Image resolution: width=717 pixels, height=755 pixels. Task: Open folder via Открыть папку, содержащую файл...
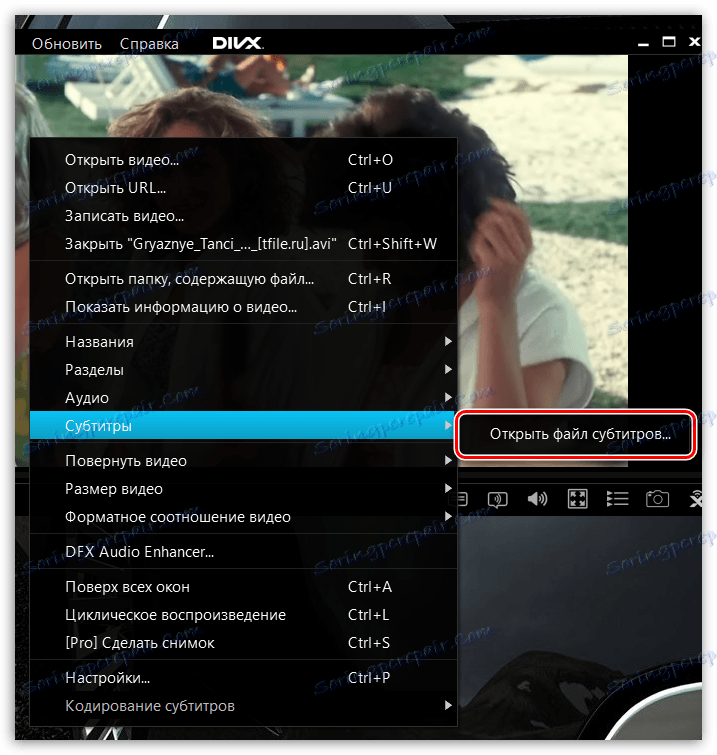pos(243,279)
